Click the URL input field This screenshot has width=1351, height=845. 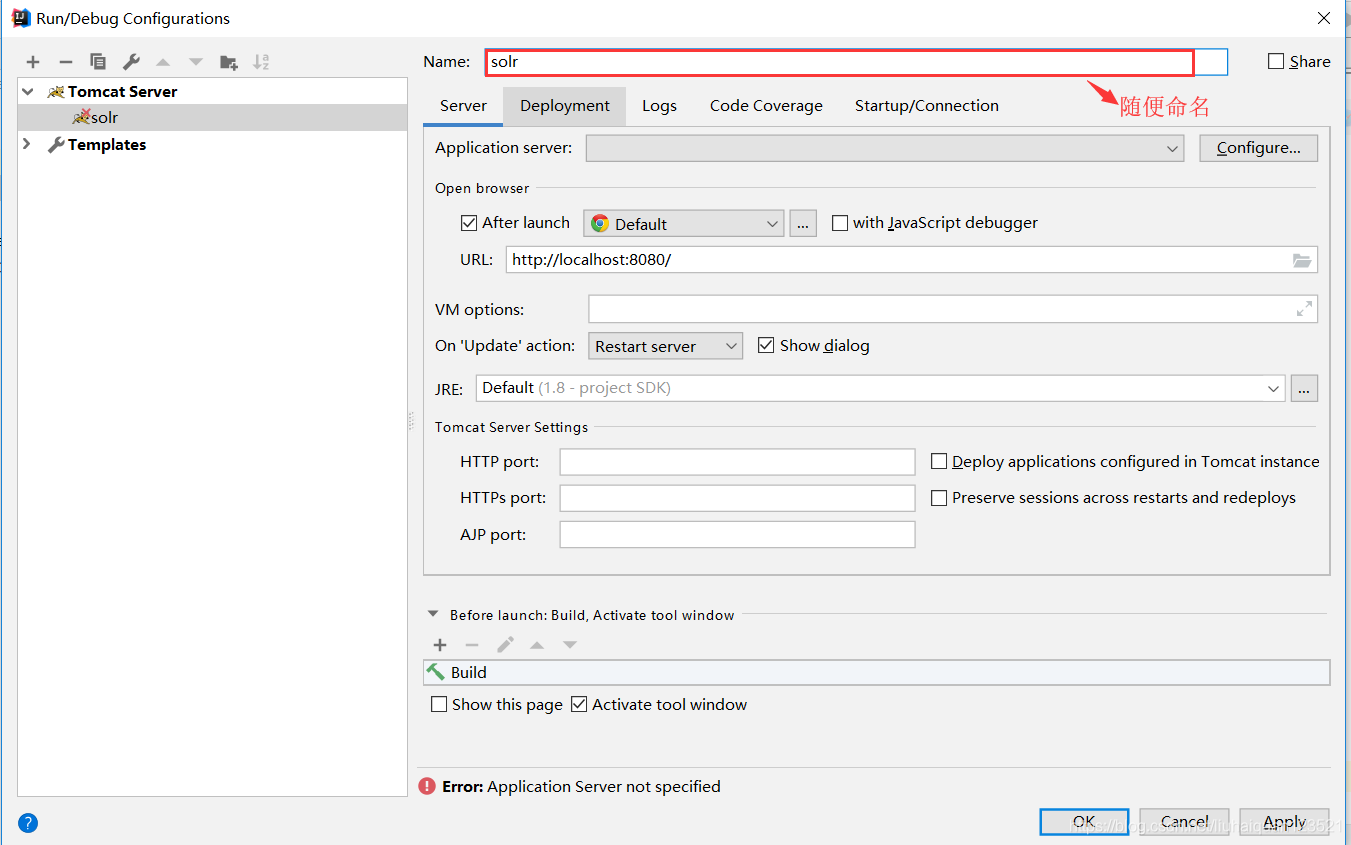tap(911, 260)
